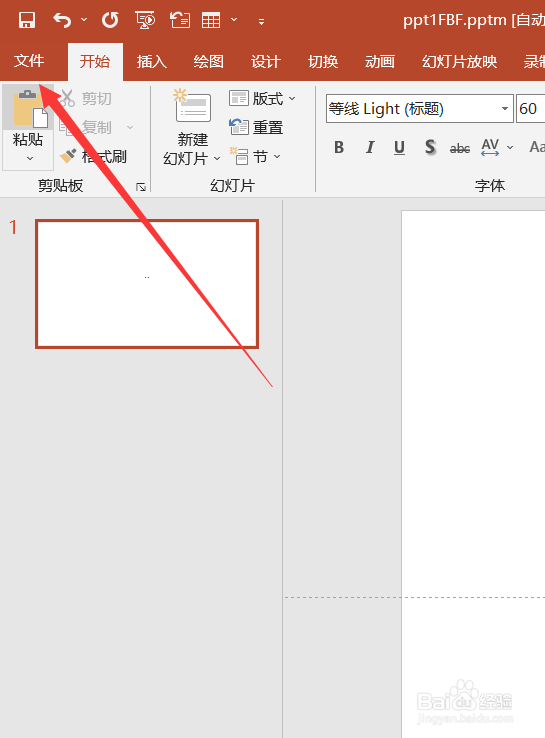Screen dimensions: 545x738
Task: Undo the last action
Action: [x=62, y=20]
